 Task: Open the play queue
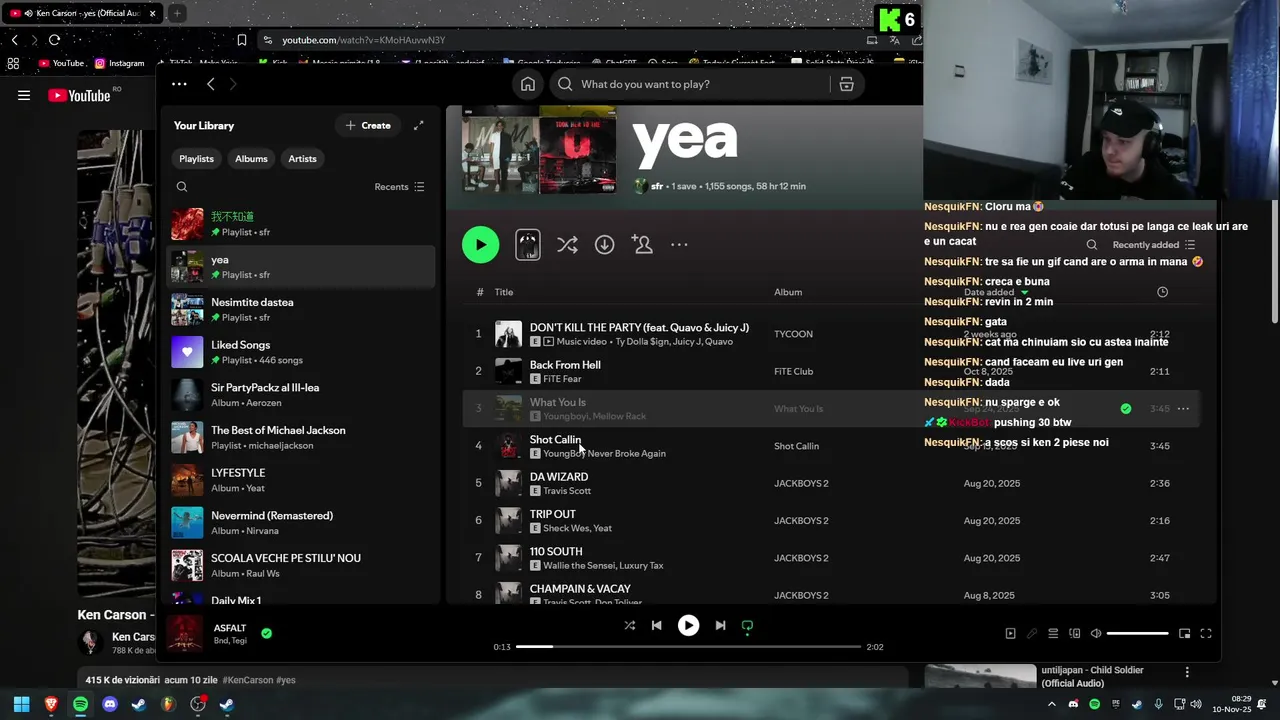[1053, 633]
